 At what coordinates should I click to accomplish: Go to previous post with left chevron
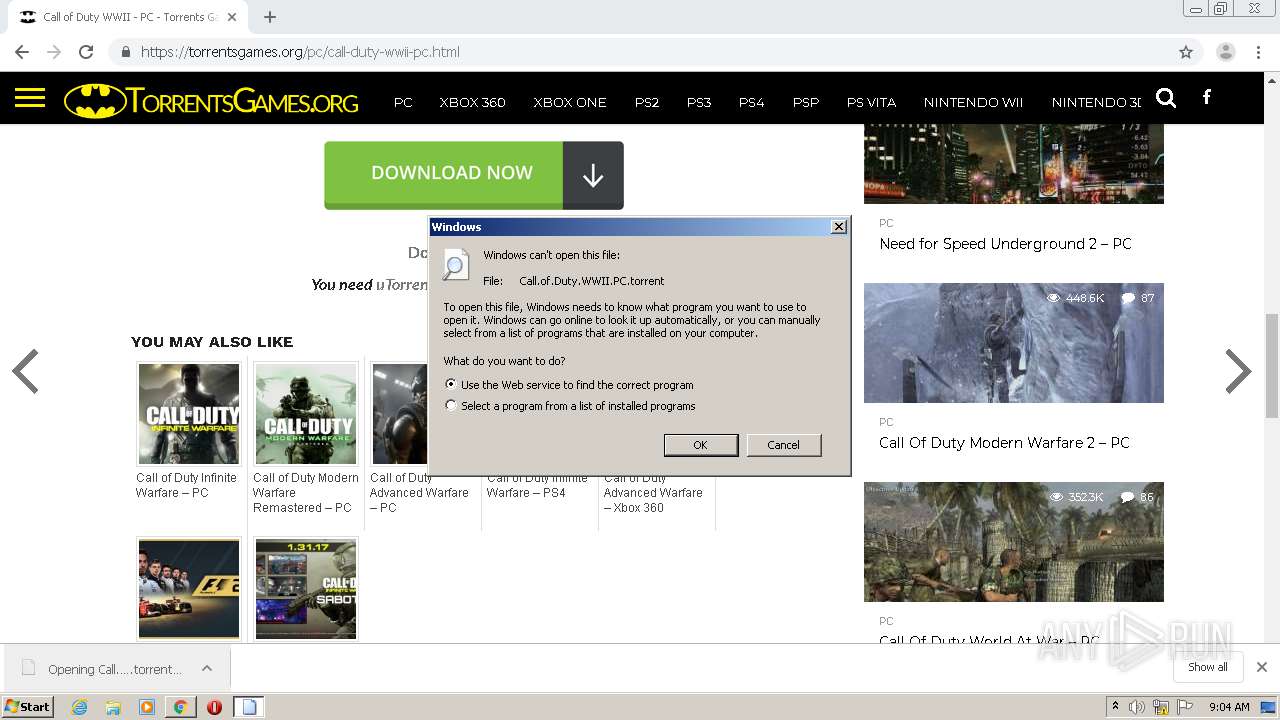pos(25,372)
